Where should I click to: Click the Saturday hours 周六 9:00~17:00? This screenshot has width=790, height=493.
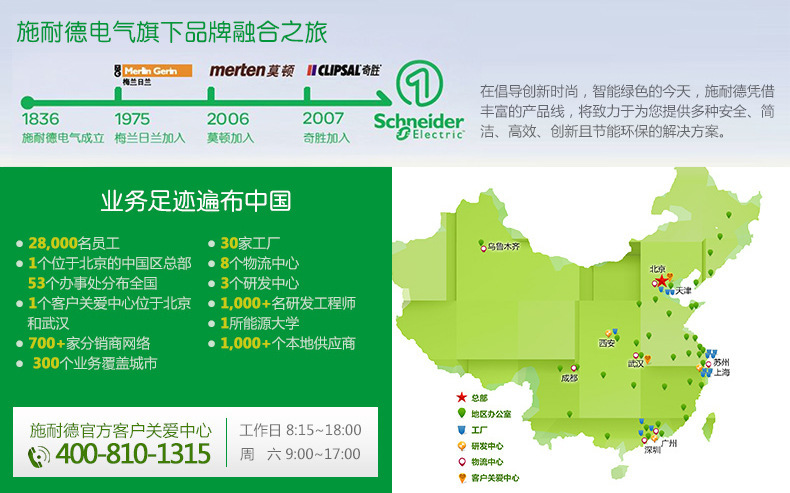pos(300,454)
